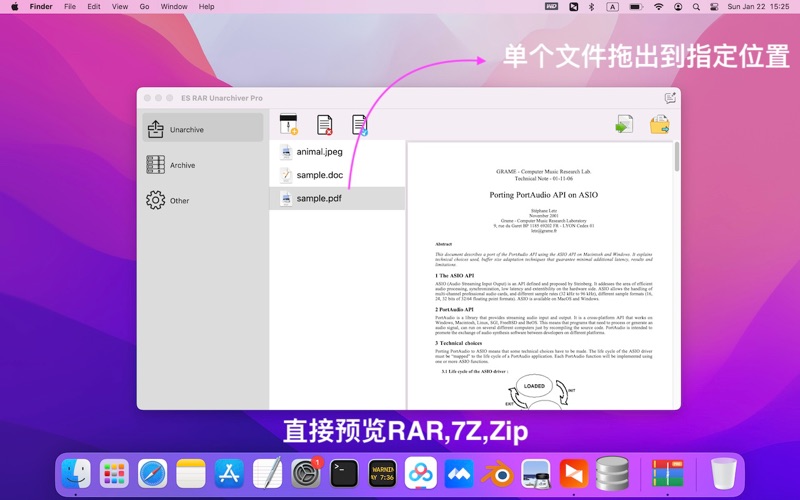Click the document icon with blue checkmark

coord(359,125)
